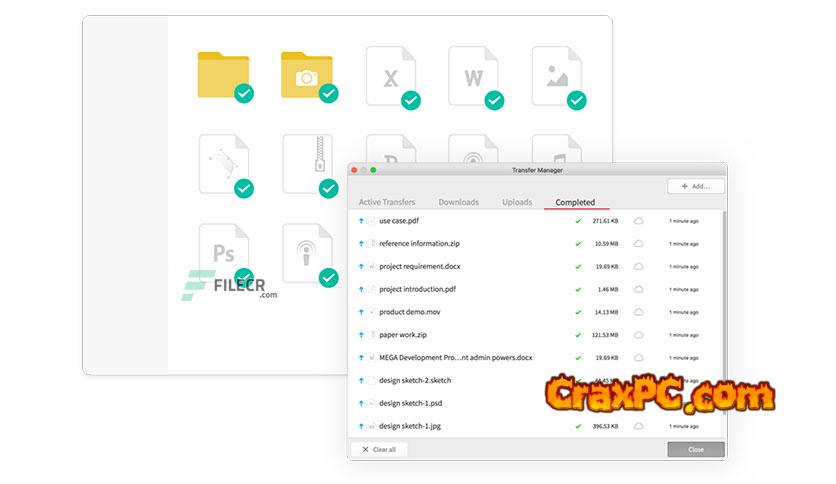Click the Clear all button

tap(379, 449)
